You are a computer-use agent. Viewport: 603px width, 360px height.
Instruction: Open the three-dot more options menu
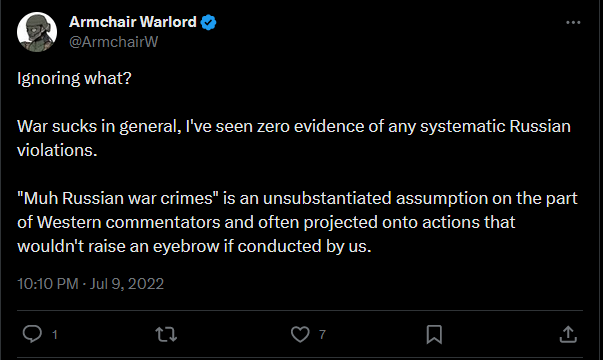(573, 23)
